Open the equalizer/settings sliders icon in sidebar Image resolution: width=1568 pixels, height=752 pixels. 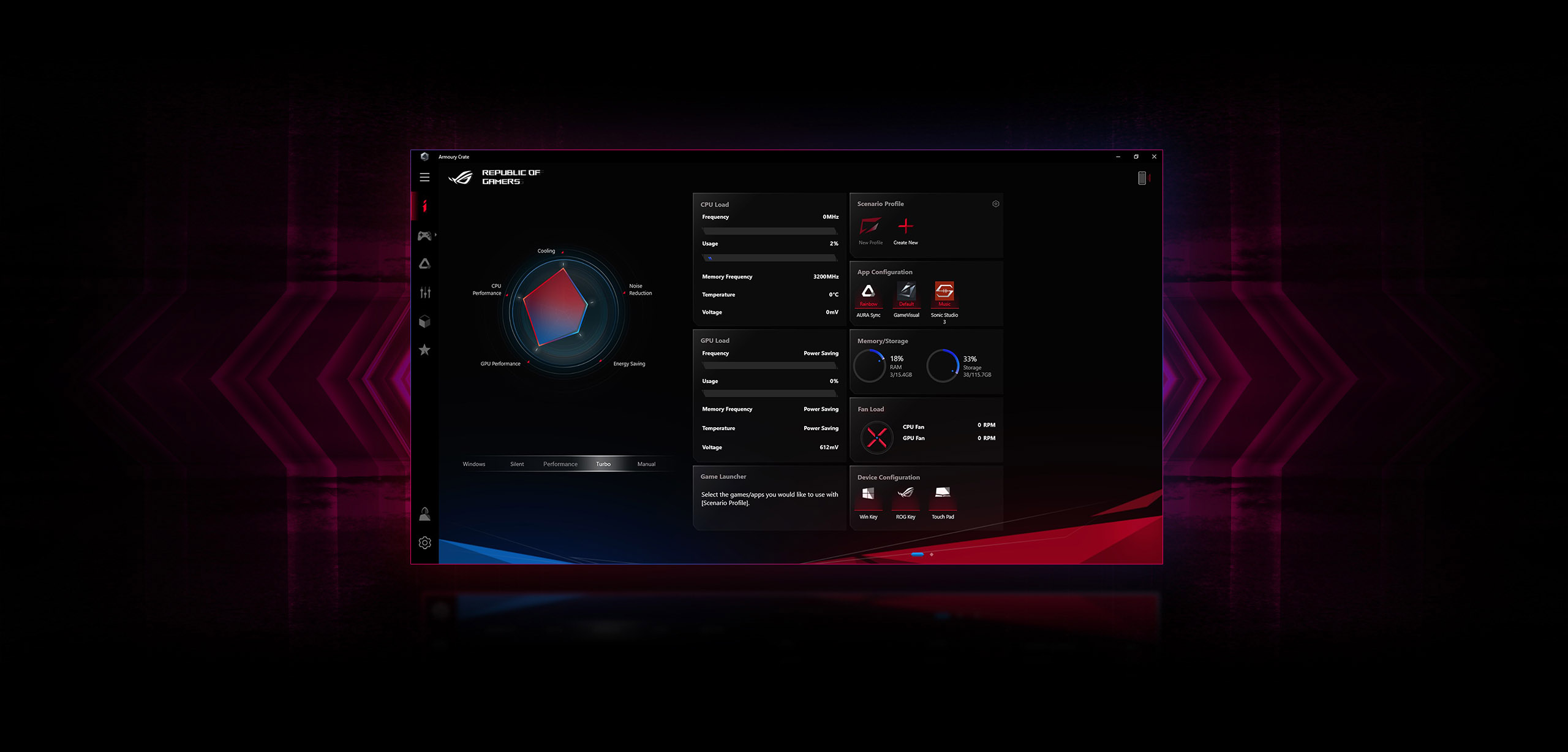424,293
